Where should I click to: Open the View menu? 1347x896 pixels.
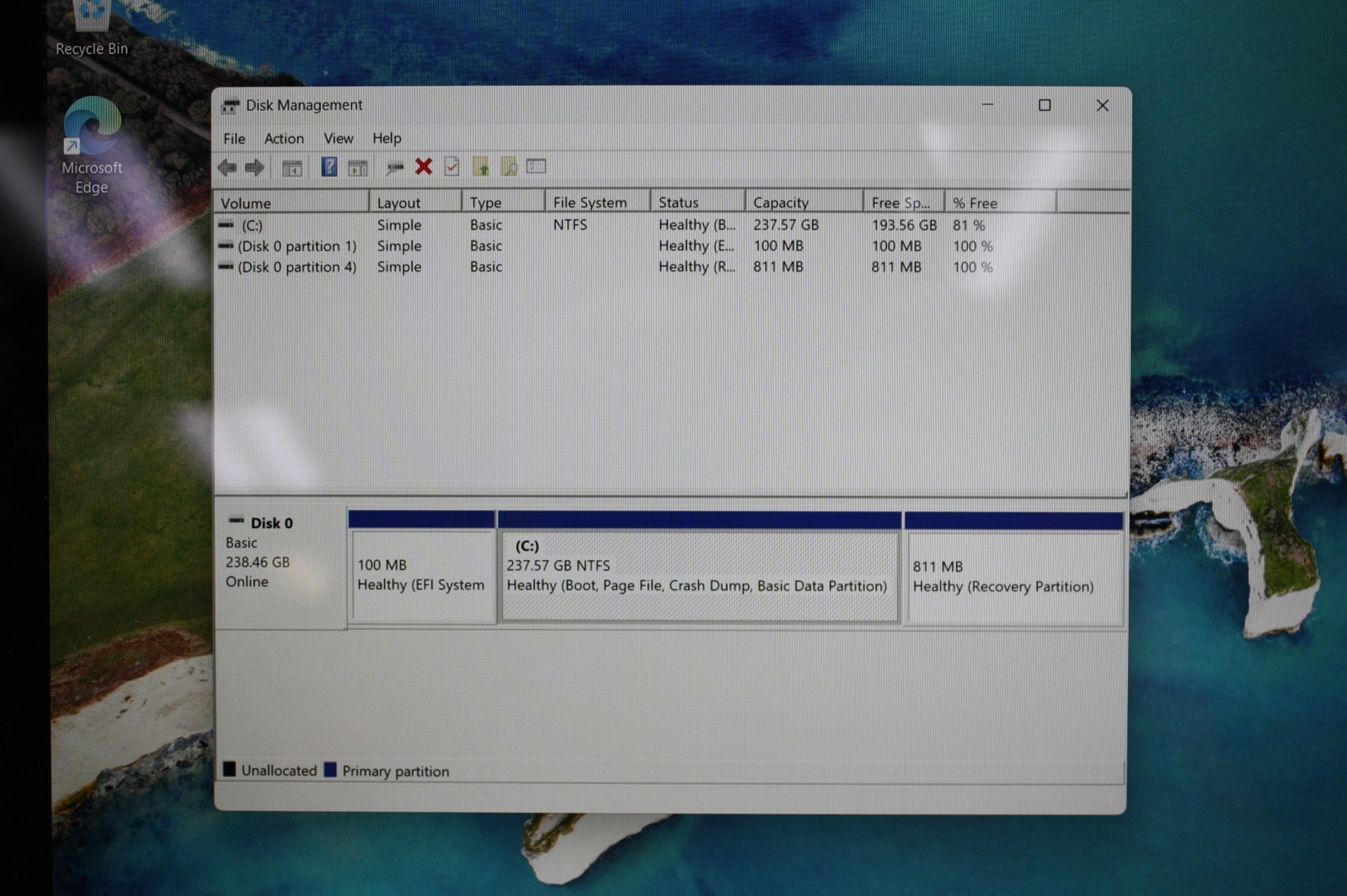coord(339,138)
